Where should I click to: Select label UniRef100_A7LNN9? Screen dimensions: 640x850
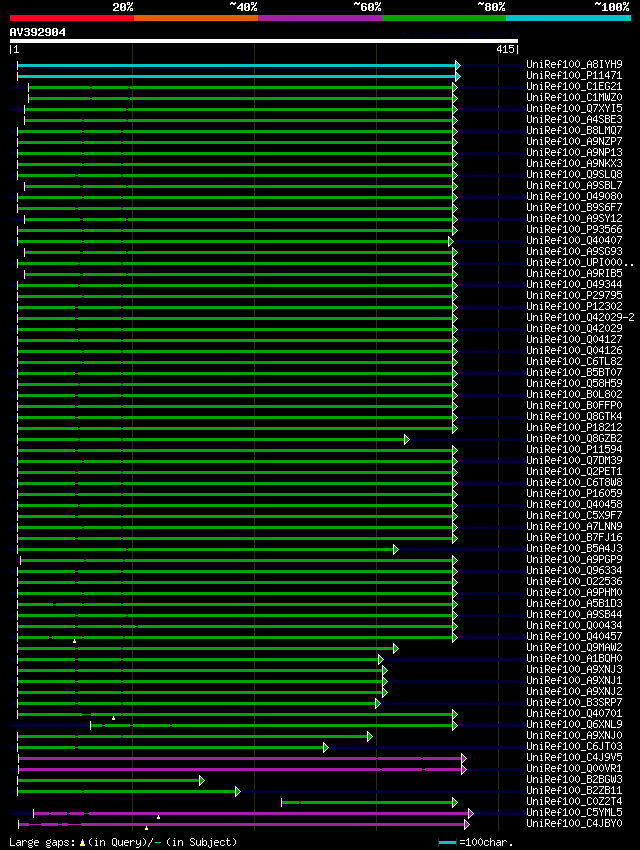pos(574,526)
